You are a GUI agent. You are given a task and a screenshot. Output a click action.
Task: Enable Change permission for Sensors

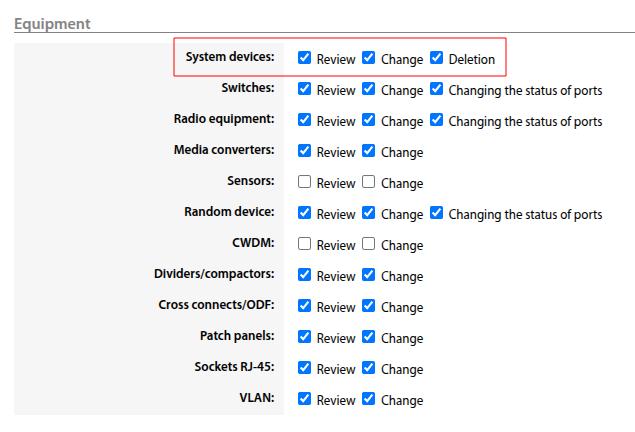(x=369, y=182)
